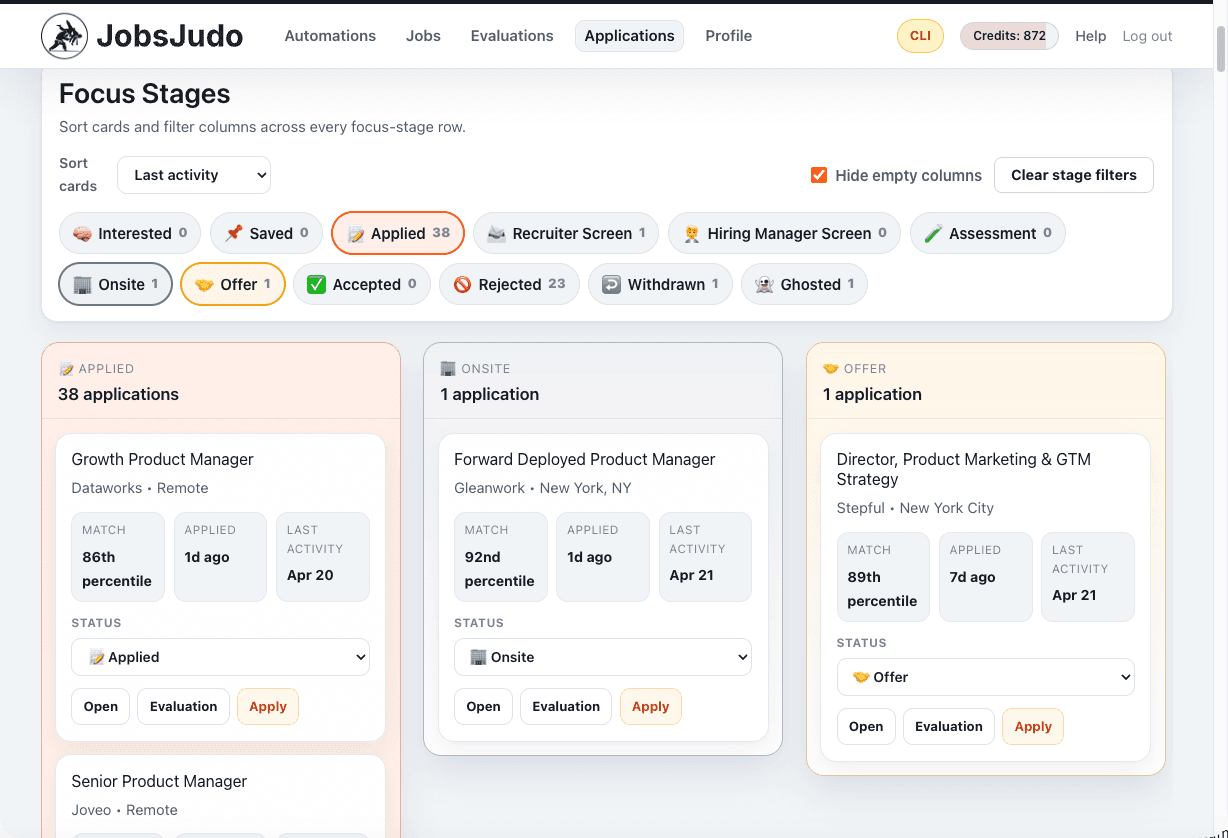The height and width of the screenshot is (838, 1228).
Task: Toggle the Applied 38 stage filter
Action: tap(398, 233)
